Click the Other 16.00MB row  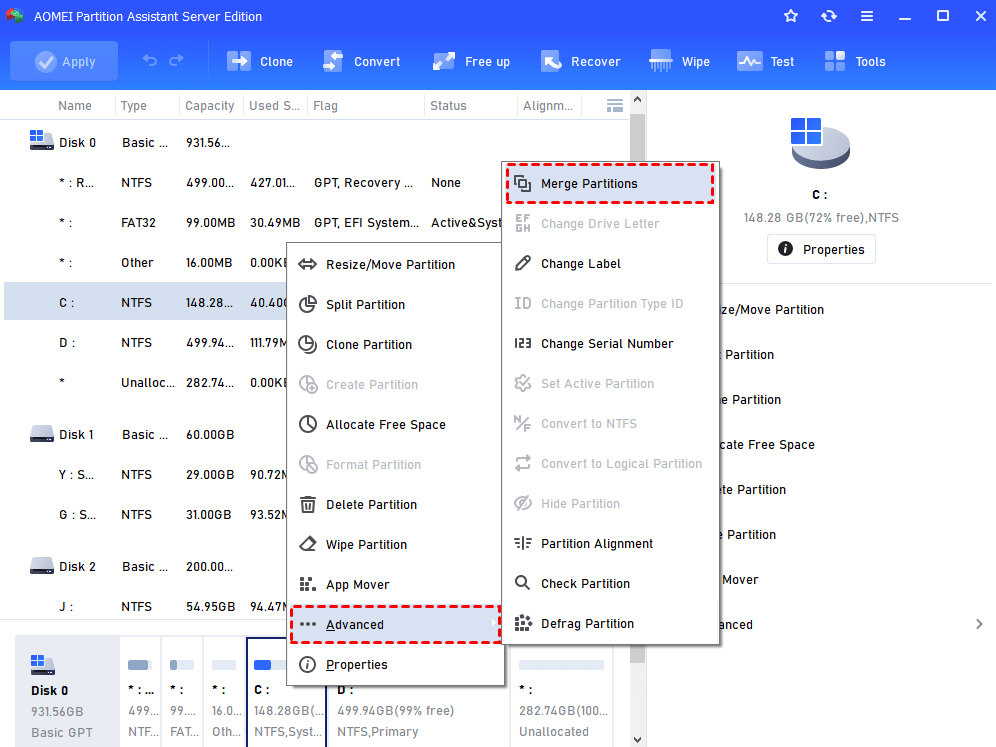coord(145,263)
